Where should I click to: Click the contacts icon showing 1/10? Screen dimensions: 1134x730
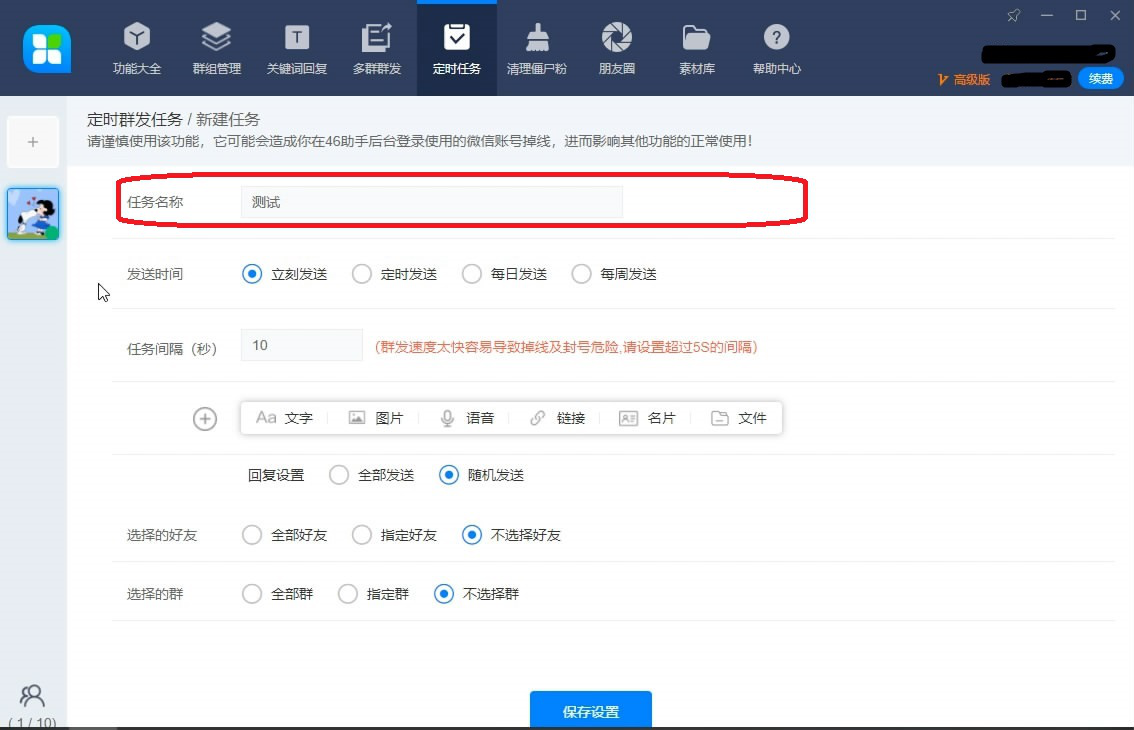coord(32,696)
